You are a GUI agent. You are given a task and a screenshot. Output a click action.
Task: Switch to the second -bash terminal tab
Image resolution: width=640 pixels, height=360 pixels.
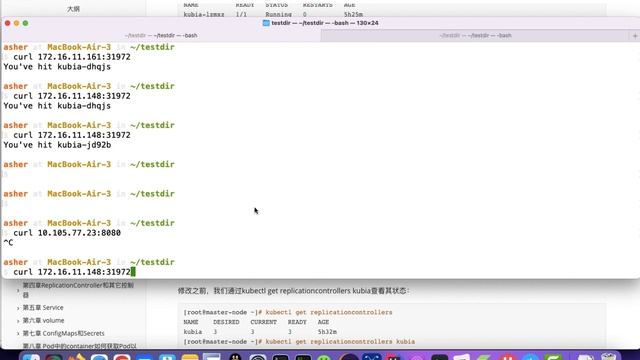click(476, 36)
